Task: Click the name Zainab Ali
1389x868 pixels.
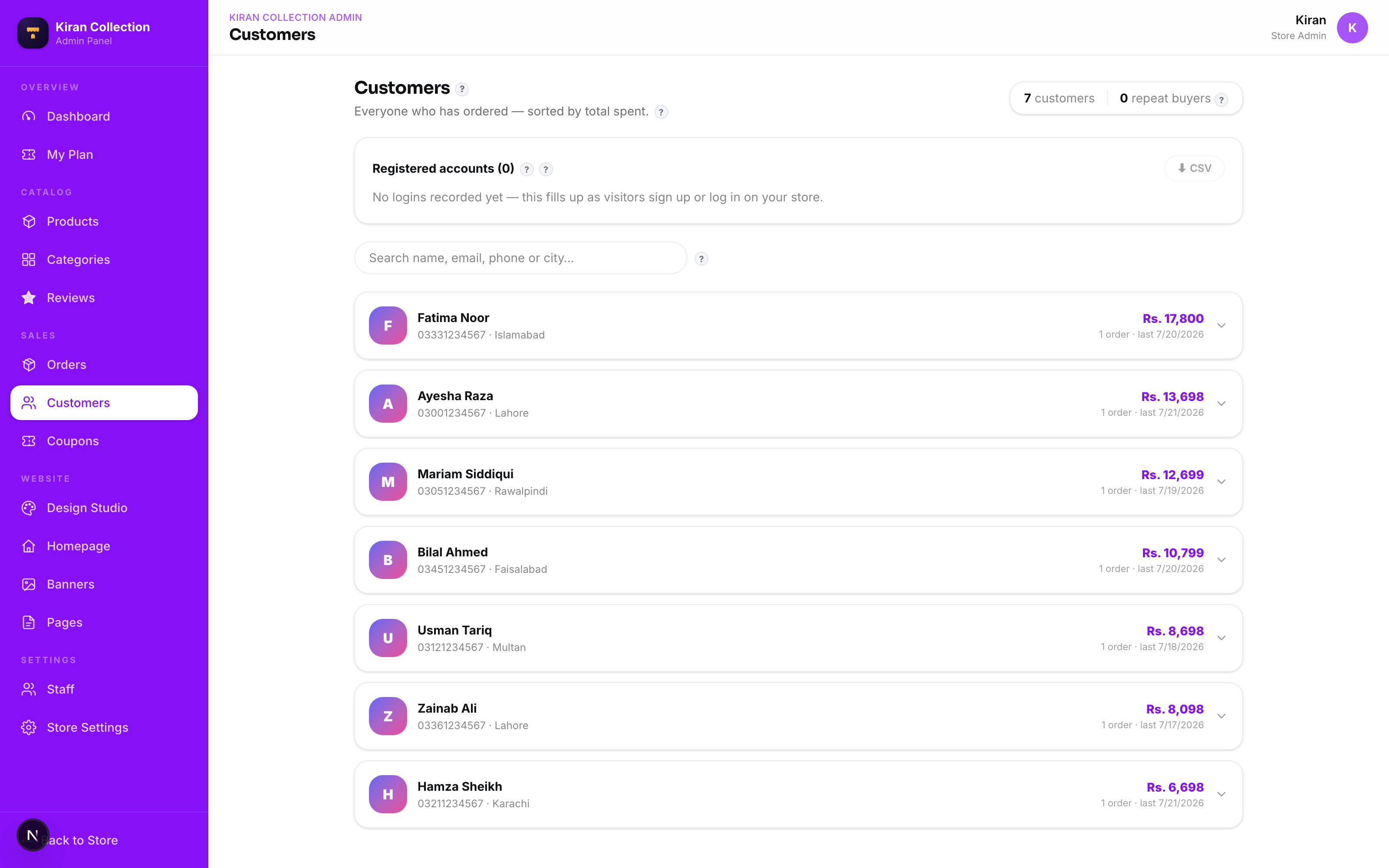Action: tap(447, 708)
